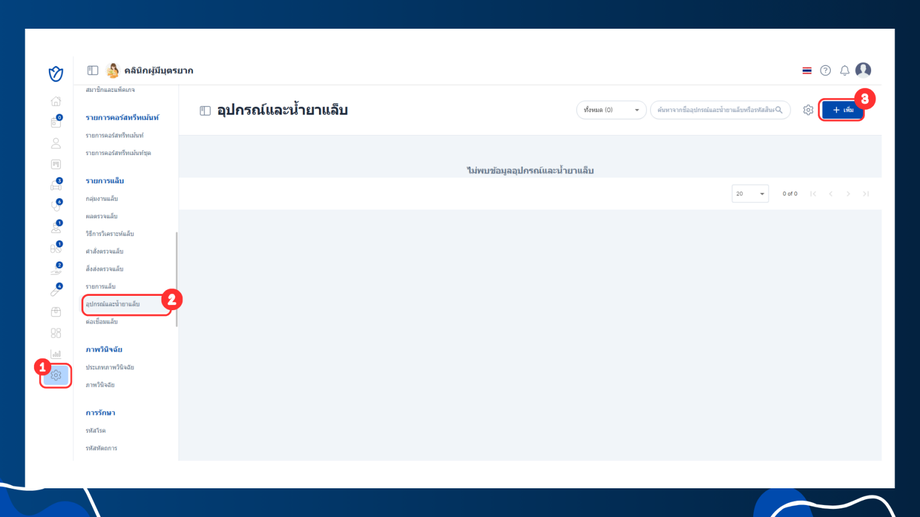
Task: Open ประเภทภาพวินิจฉัย menu item
Action: pos(110,367)
